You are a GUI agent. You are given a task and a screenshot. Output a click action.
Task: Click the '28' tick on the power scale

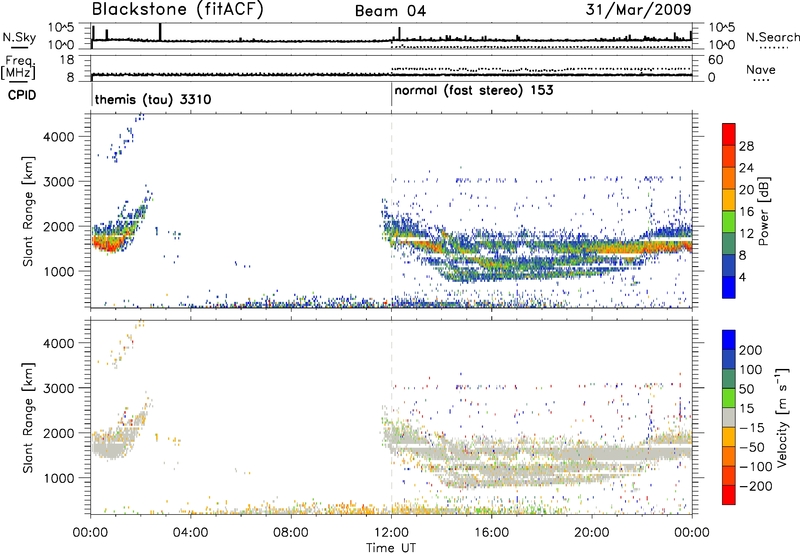746,146
